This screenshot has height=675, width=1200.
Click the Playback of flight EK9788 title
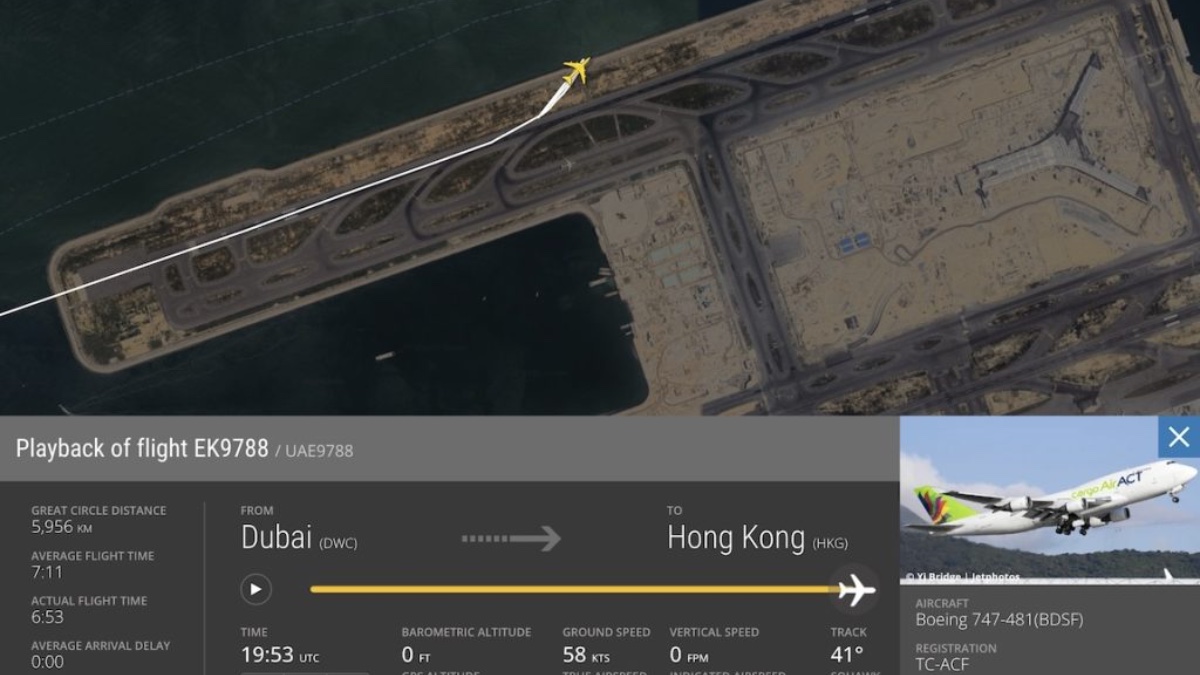(142, 448)
